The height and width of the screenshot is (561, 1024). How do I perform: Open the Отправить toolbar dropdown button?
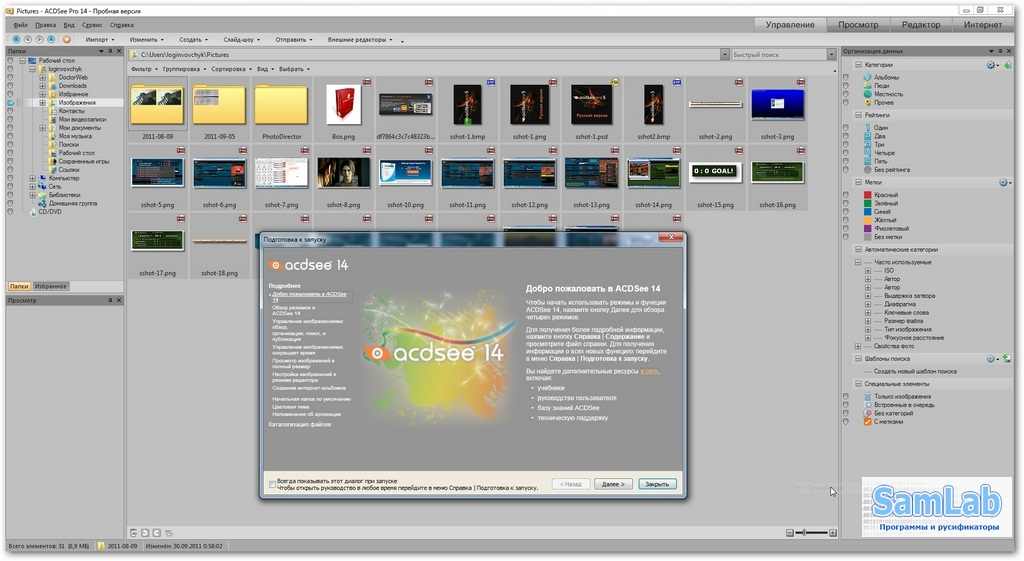pyautogui.click(x=293, y=40)
